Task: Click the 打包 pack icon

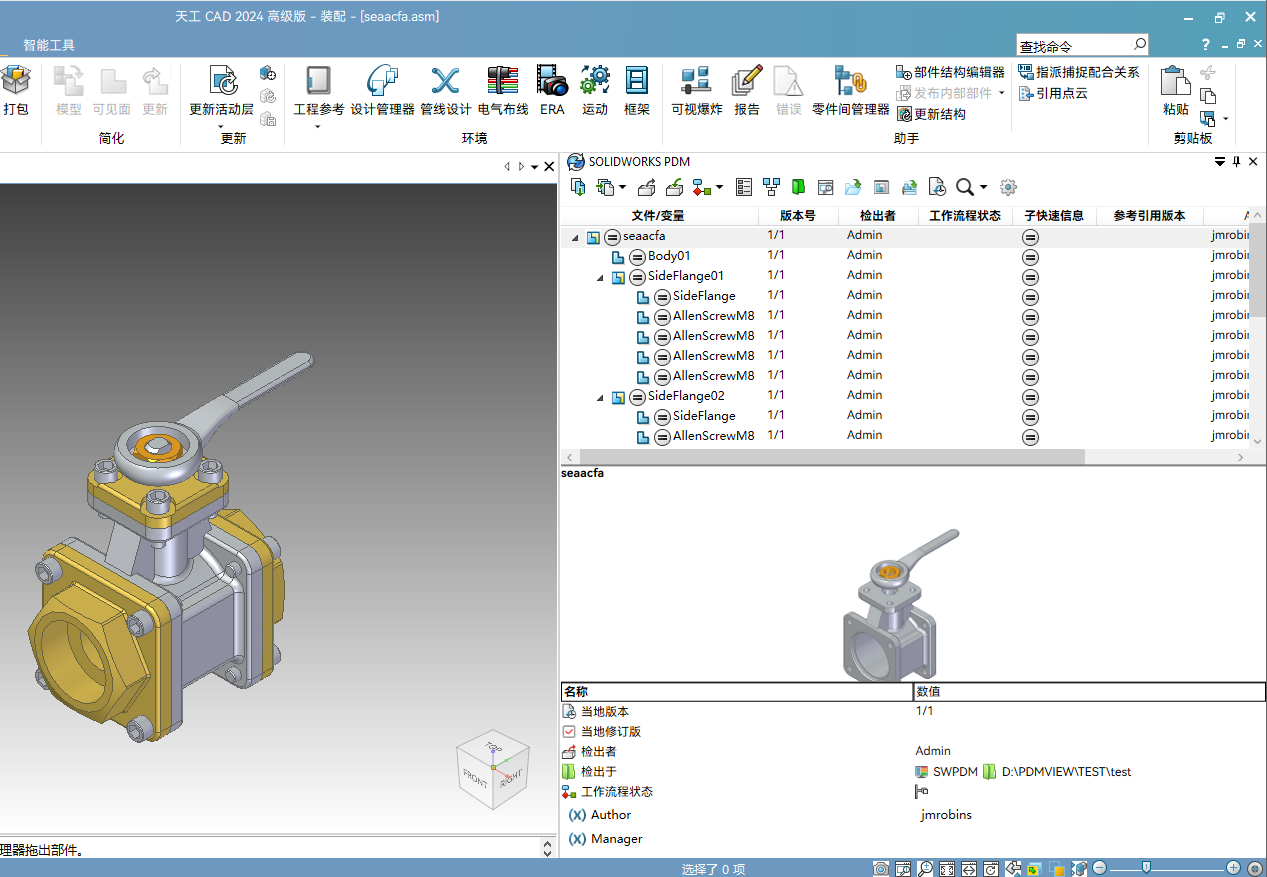Action: (16, 91)
